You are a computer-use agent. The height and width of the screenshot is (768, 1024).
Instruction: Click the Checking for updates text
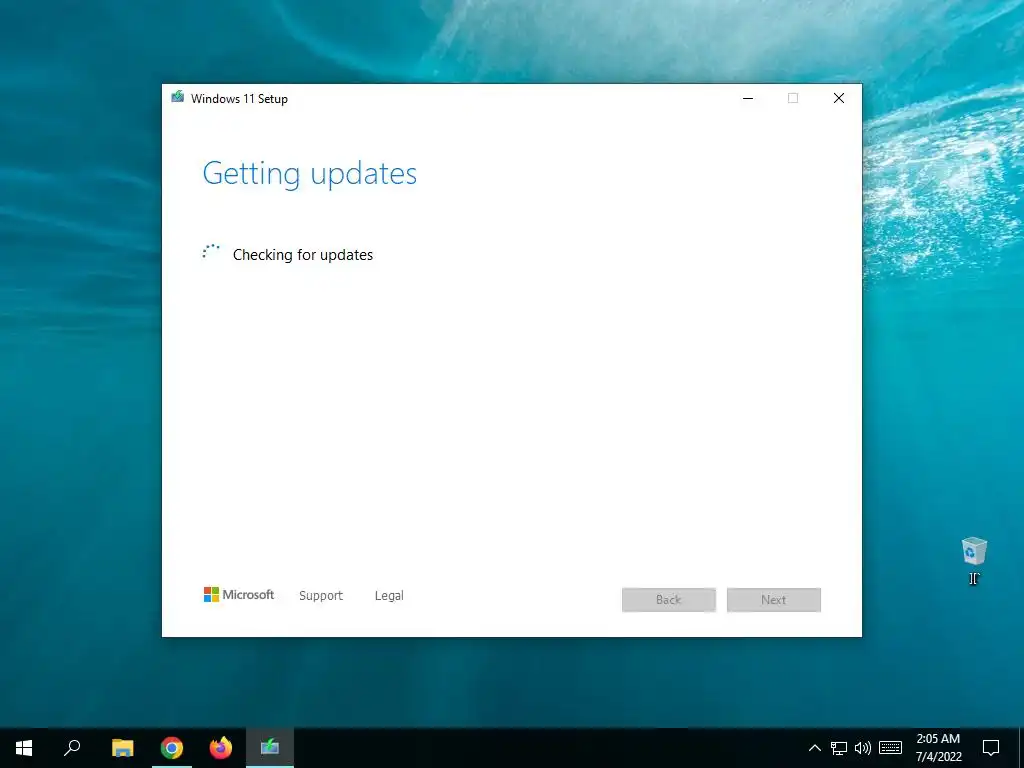tap(303, 255)
